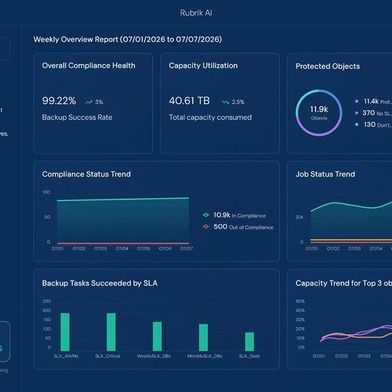The image size is (392, 392).
Task: Click the first bar in Backup Tasks chart
Action: pyautogui.click(x=65, y=332)
